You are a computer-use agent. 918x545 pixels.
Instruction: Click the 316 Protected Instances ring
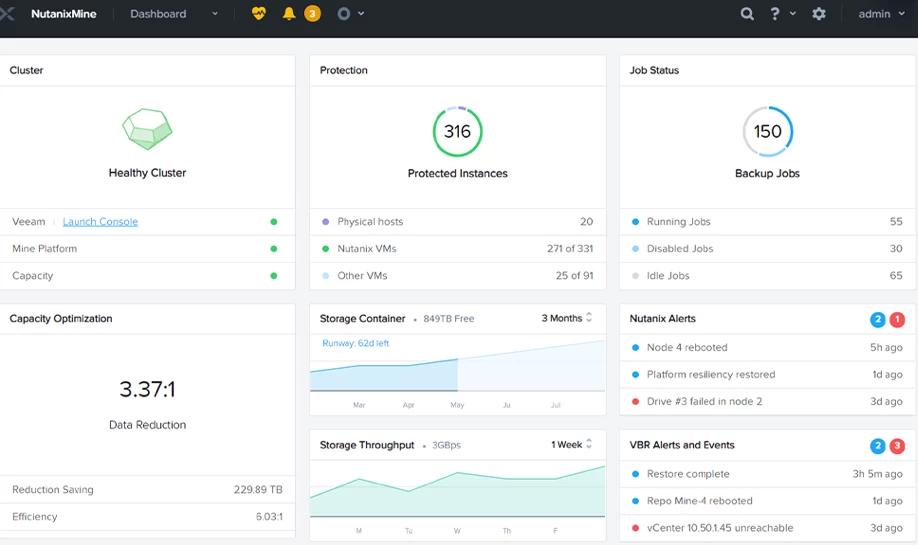pos(457,132)
